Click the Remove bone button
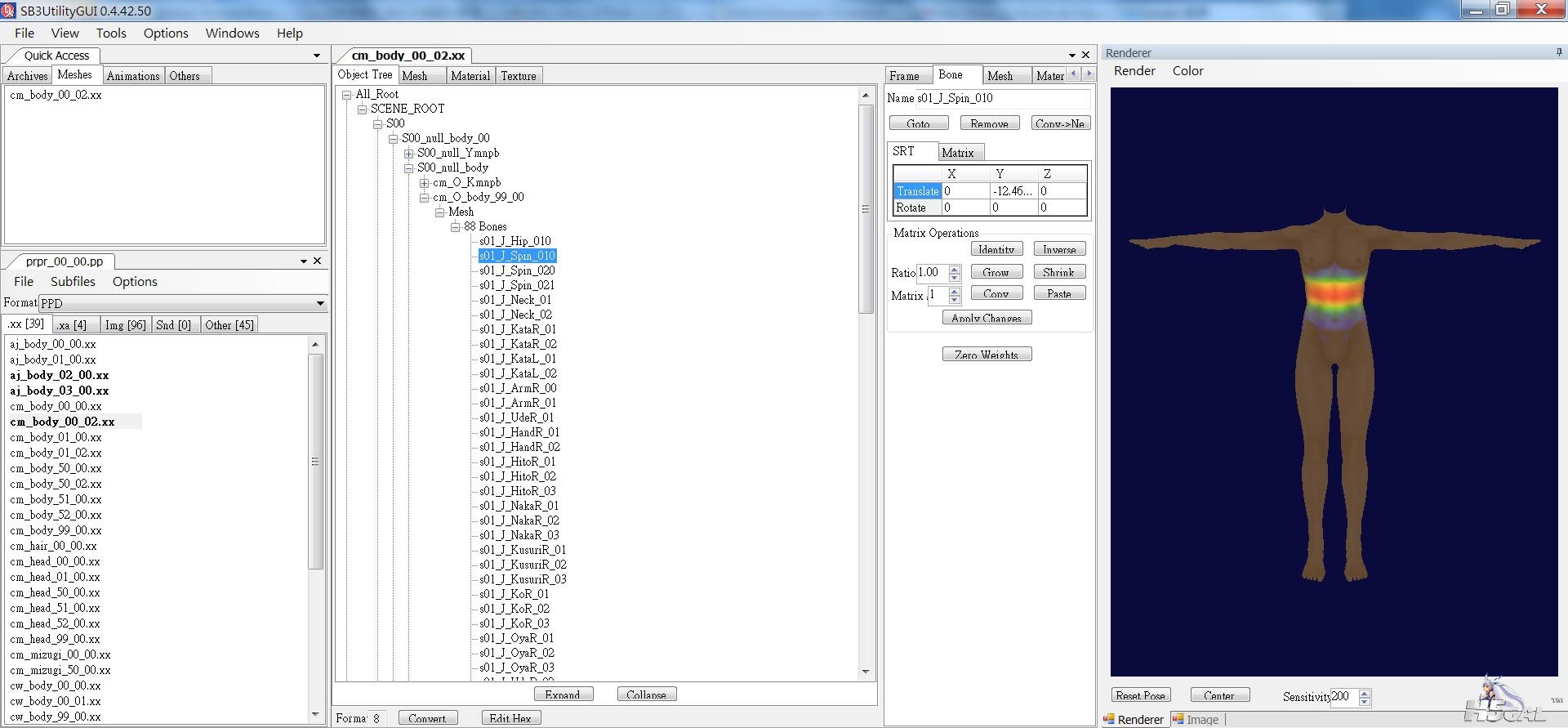The width and height of the screenshot is (1568, 728). [x=990, y=123]
